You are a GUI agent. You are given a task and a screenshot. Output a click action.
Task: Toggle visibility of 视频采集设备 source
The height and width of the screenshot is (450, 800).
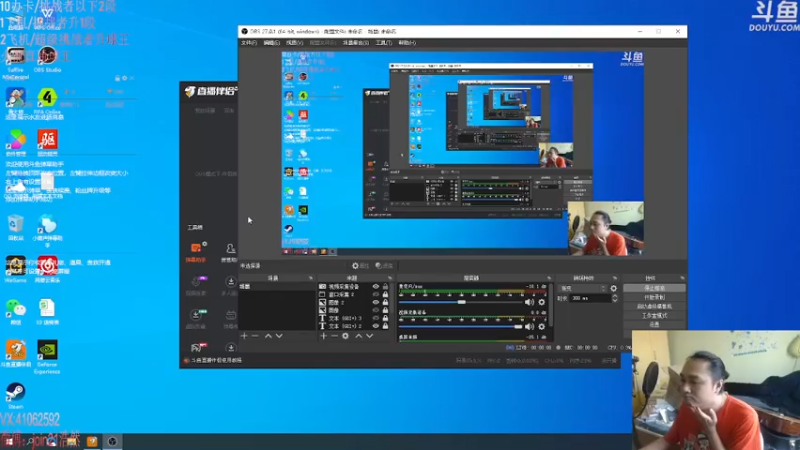point(376,287)
